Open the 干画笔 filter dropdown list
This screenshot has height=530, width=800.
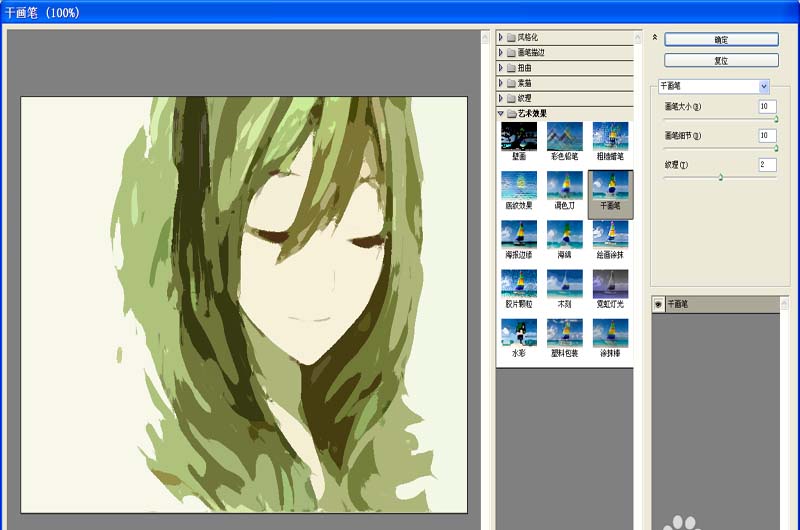click(x=764, y=87)
